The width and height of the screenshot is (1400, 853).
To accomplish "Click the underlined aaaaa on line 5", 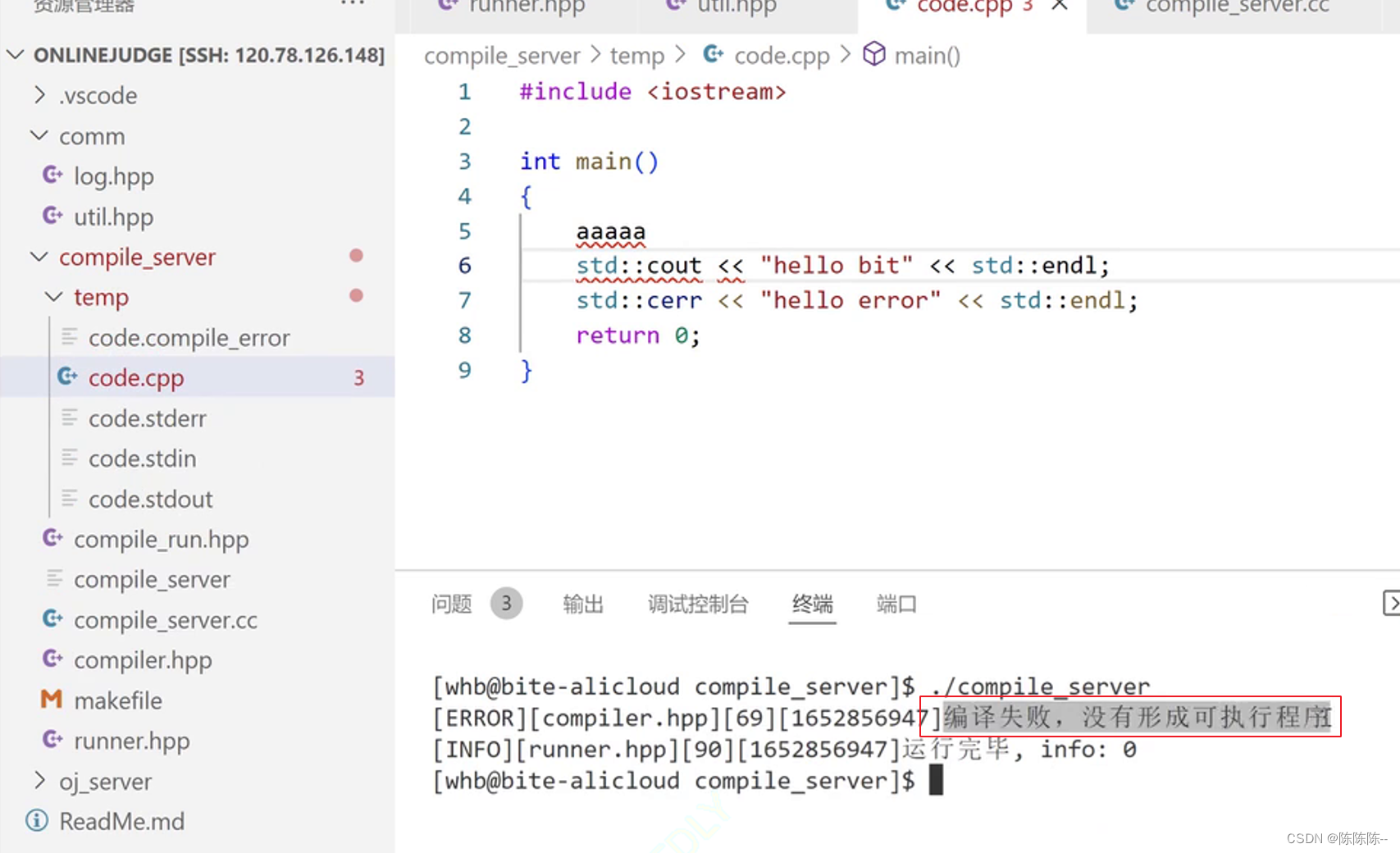I will 611,232.
